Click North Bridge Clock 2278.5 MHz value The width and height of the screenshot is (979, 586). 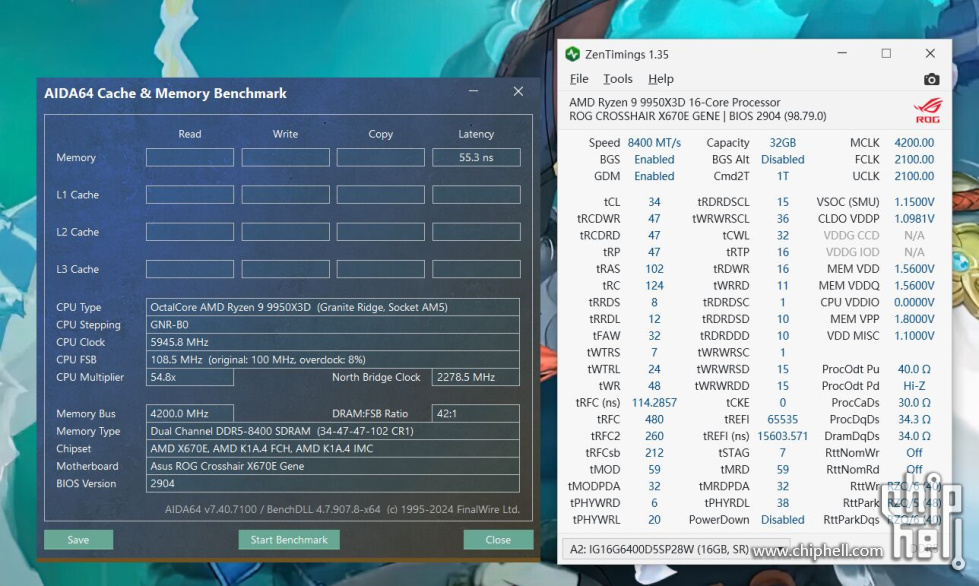[476, 377]
